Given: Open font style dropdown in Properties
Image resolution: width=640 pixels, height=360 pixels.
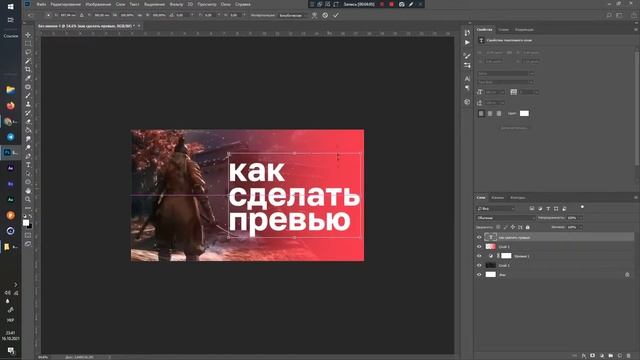Looking at the screenshot, I should (505, 82).
